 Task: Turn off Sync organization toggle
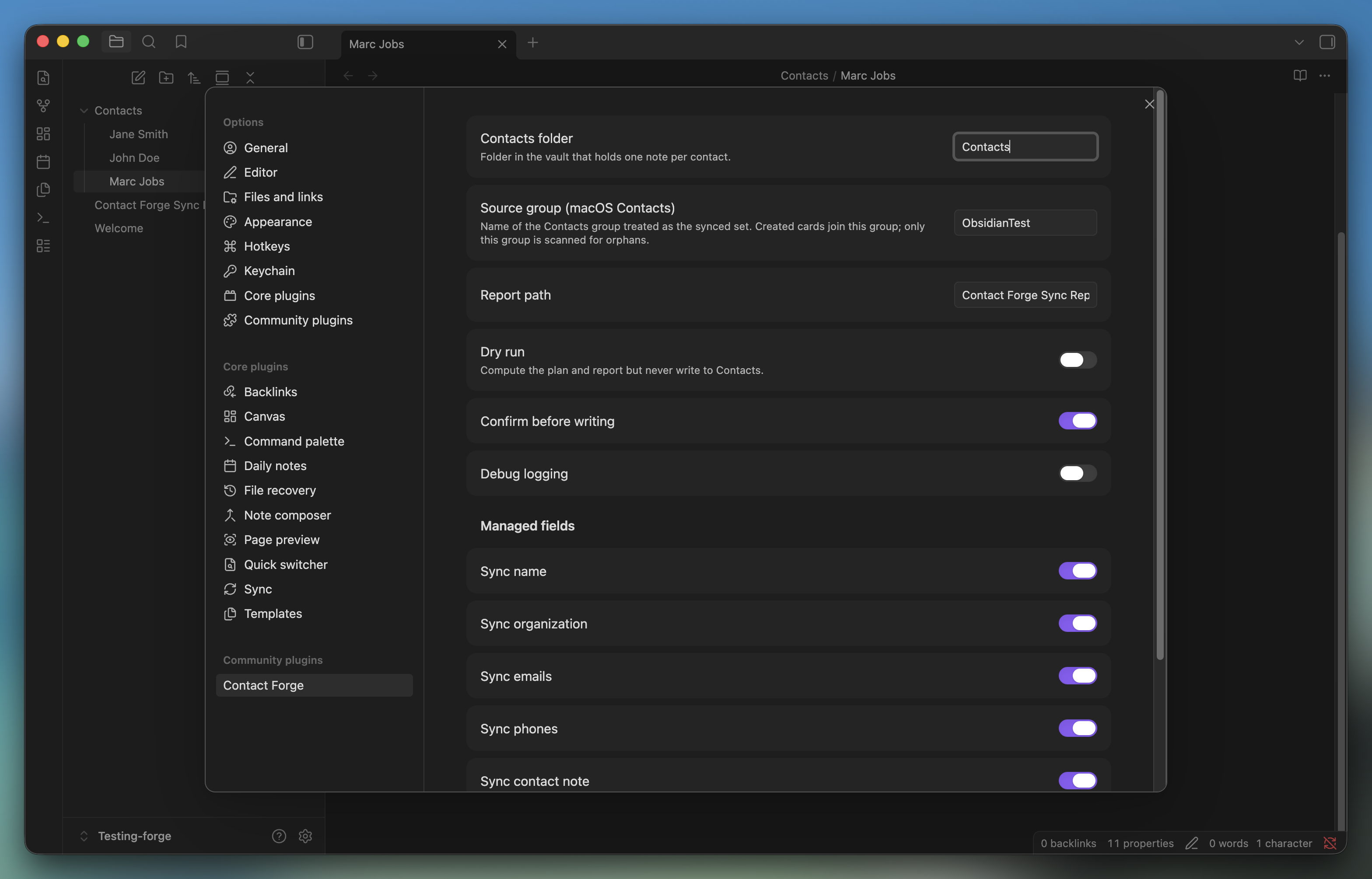pyautogui.click(x=1078, y=623)
